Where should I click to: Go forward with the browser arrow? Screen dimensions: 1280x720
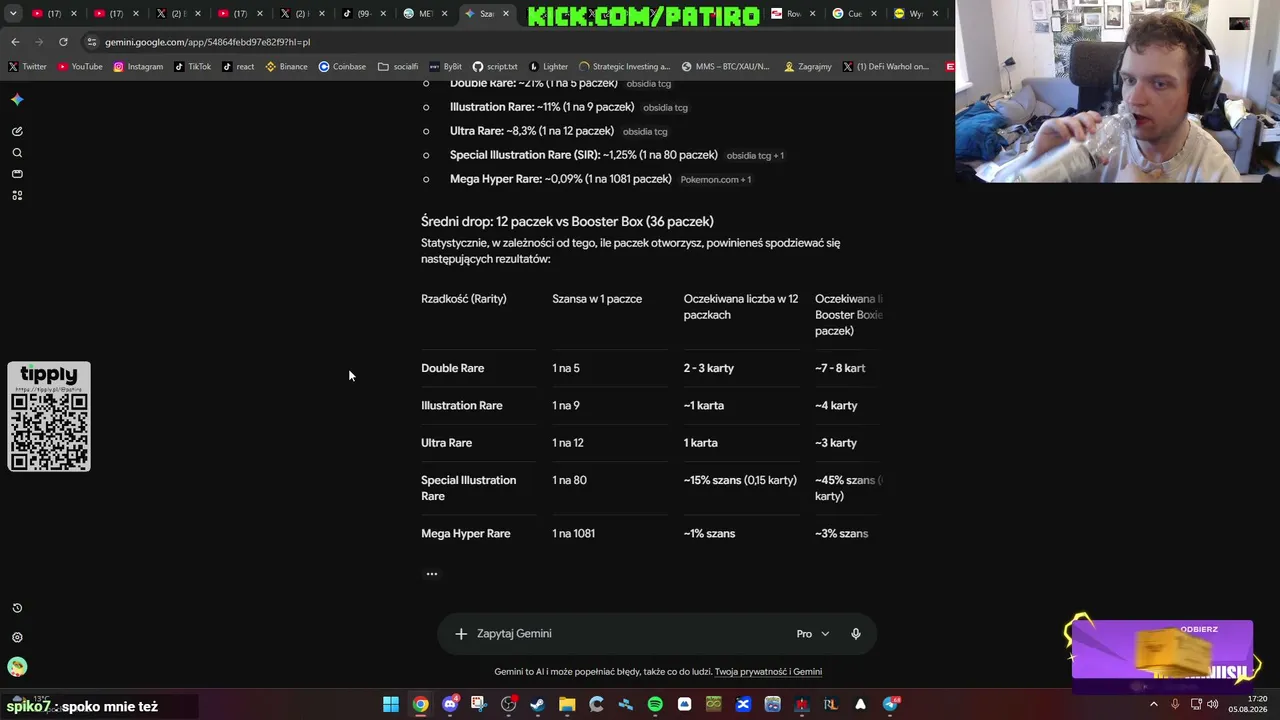tap(39, 42)
